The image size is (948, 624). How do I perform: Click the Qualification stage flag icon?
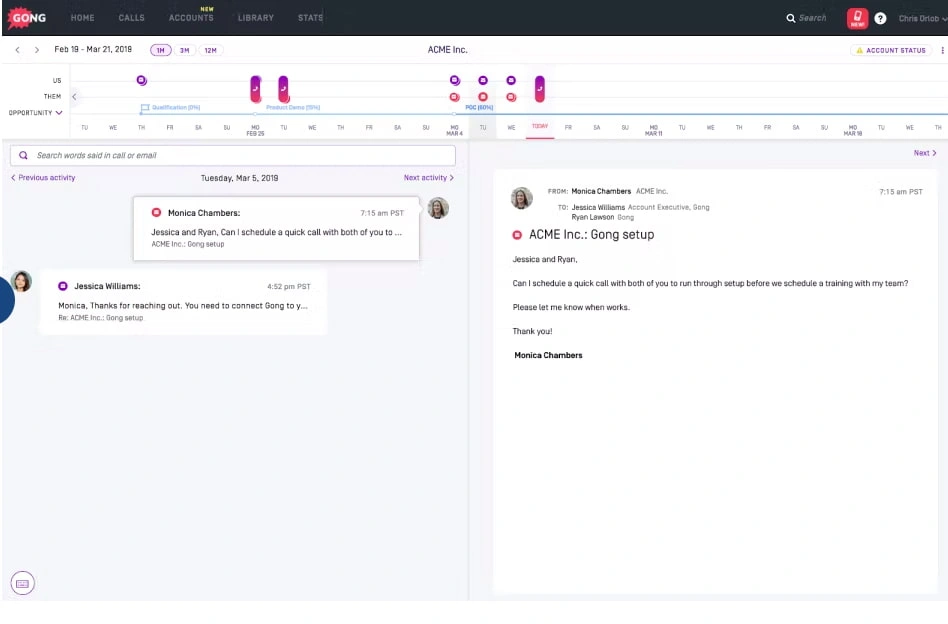(144, 108)
